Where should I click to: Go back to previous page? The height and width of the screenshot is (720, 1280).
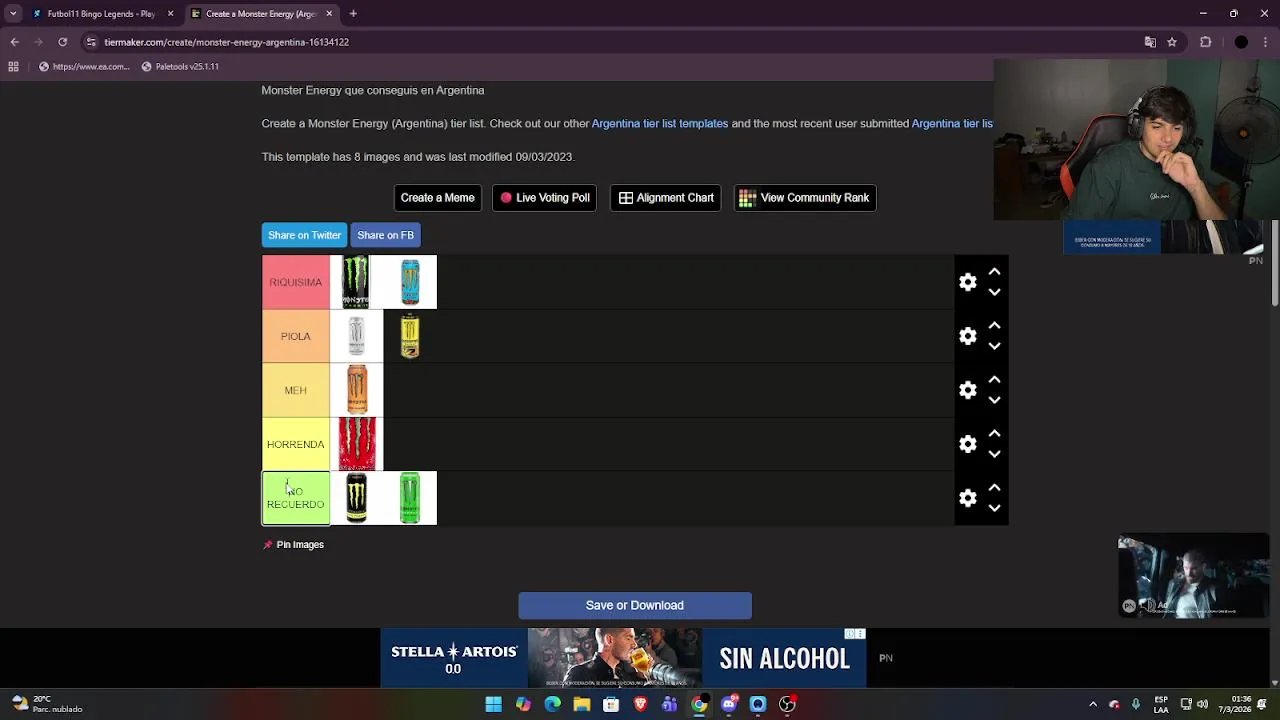click(x=14, y=42)
